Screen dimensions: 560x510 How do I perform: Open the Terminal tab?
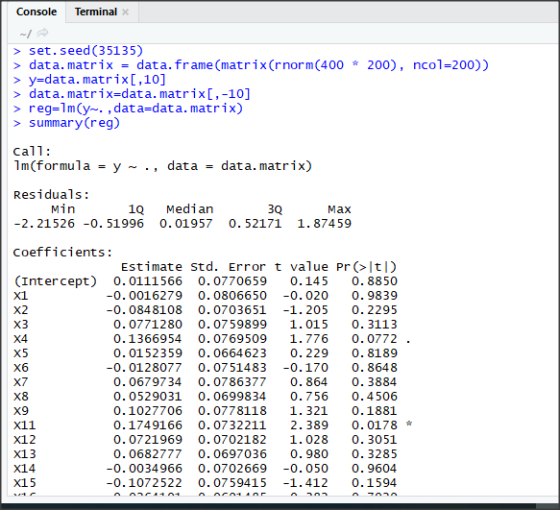(96, 12)
